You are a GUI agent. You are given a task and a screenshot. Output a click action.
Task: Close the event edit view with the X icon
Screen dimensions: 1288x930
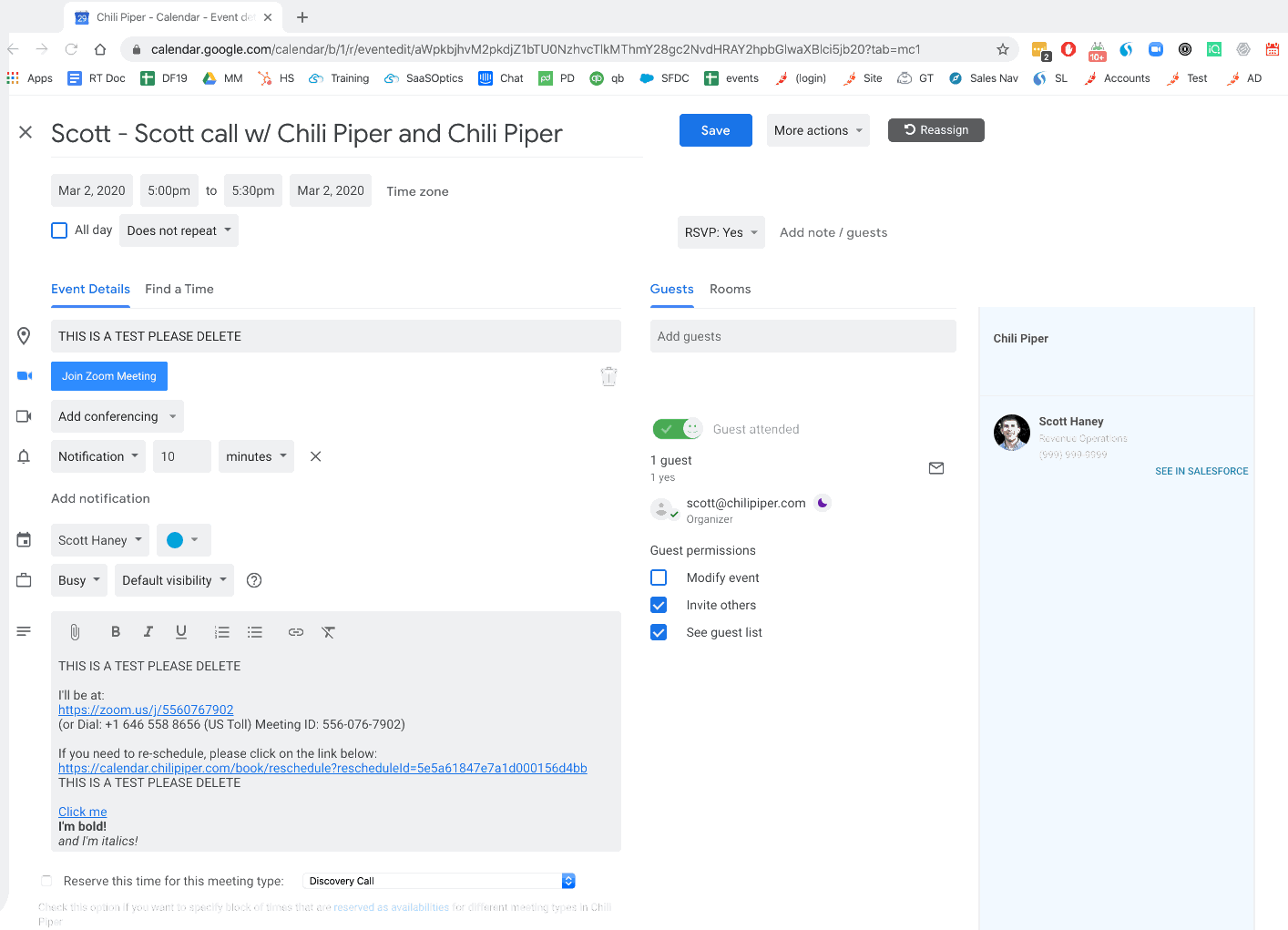coord(26,132)
